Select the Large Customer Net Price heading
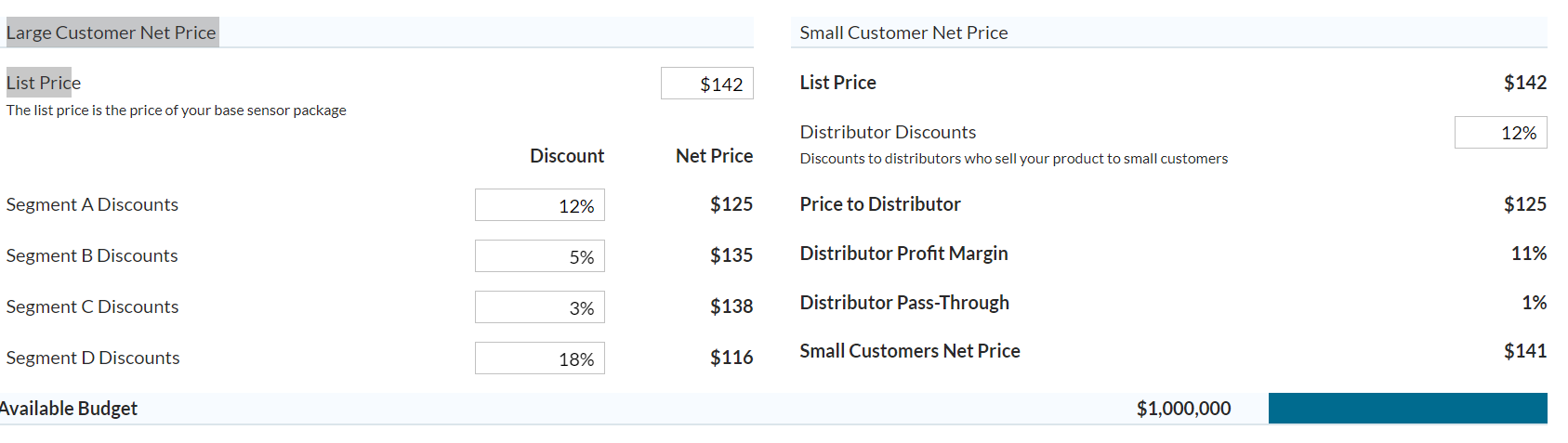The image size is (1568, 443). (111, 33)
